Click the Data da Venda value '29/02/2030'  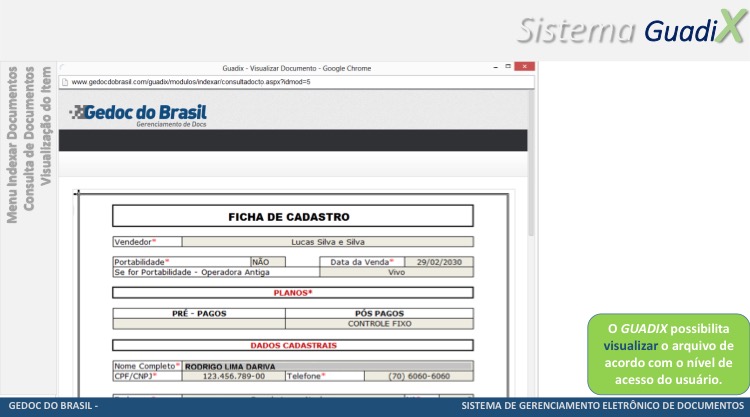(439, 262)
